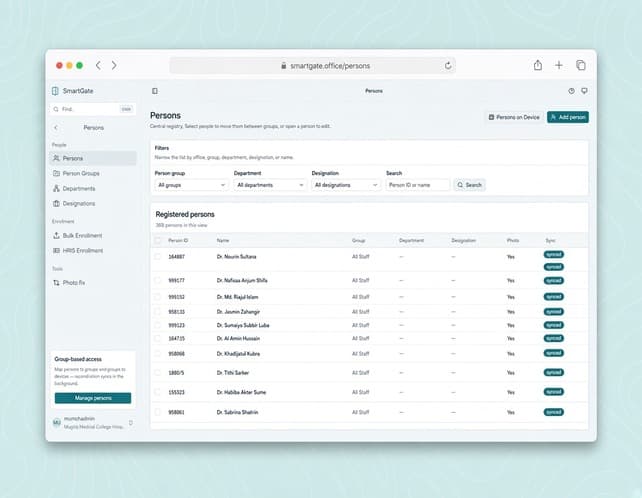Screen dimensions: 642x498
Task: Check the box for Dr. Tithi Sarker
Action: (158, 373)
